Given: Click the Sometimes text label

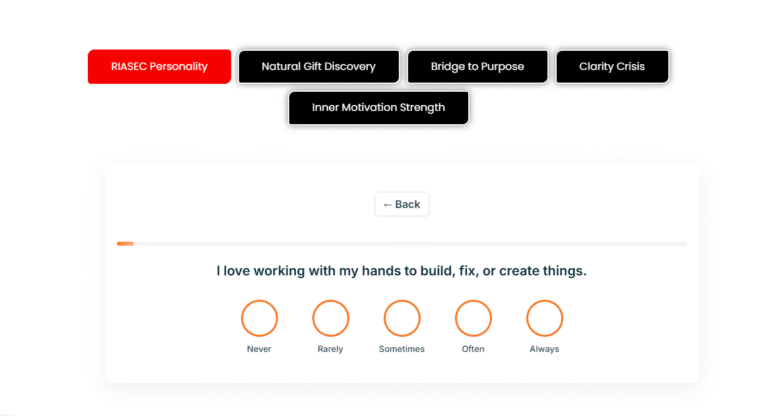Looking at the screenshot, I should point(402,349).
